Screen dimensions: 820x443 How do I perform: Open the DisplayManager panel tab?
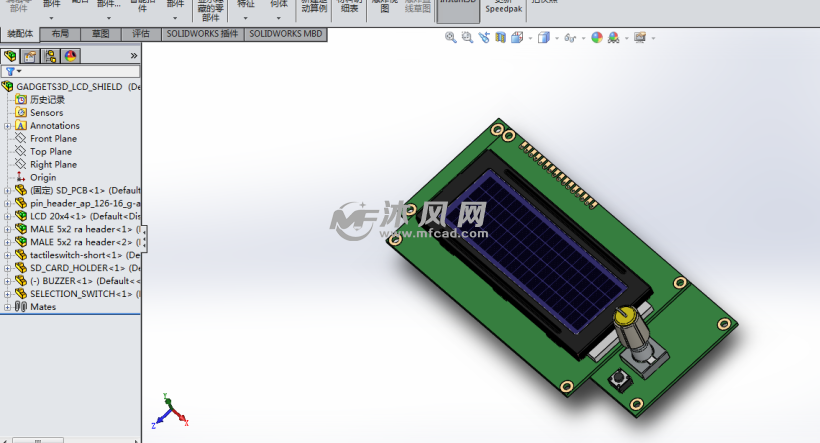(x=71, y=55)
